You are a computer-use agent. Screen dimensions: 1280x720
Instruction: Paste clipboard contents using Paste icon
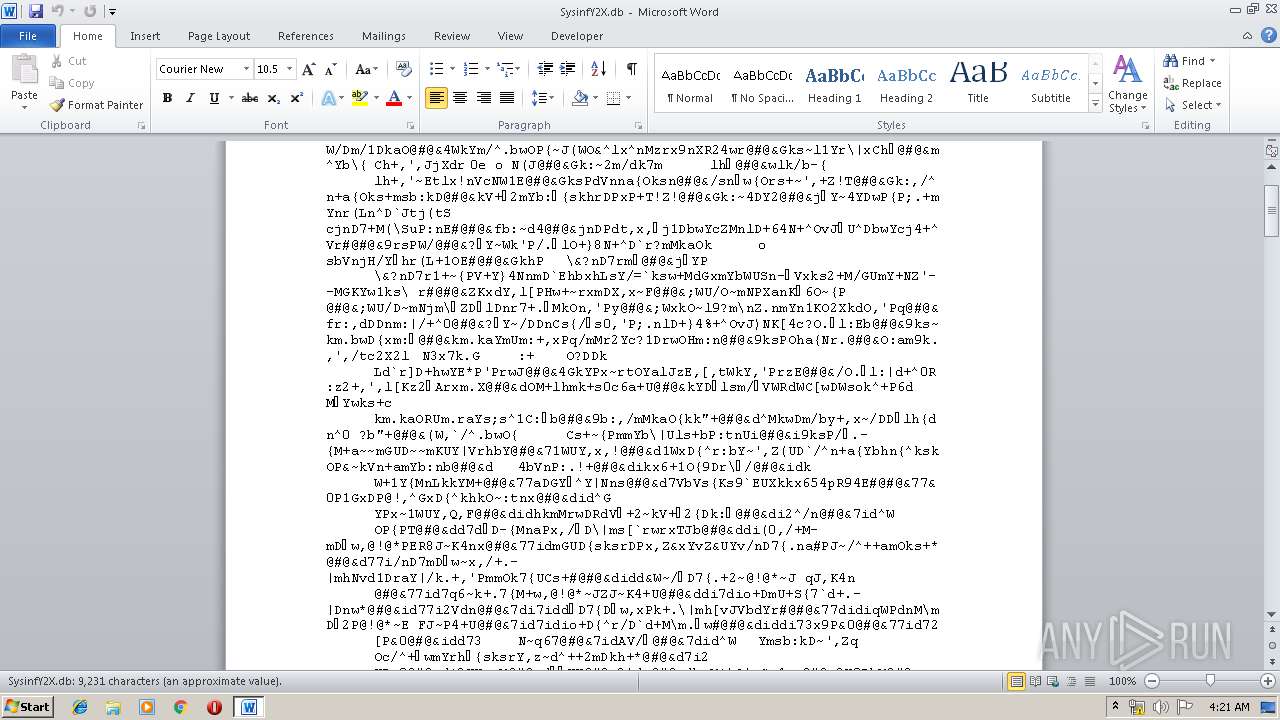[24, 72]
